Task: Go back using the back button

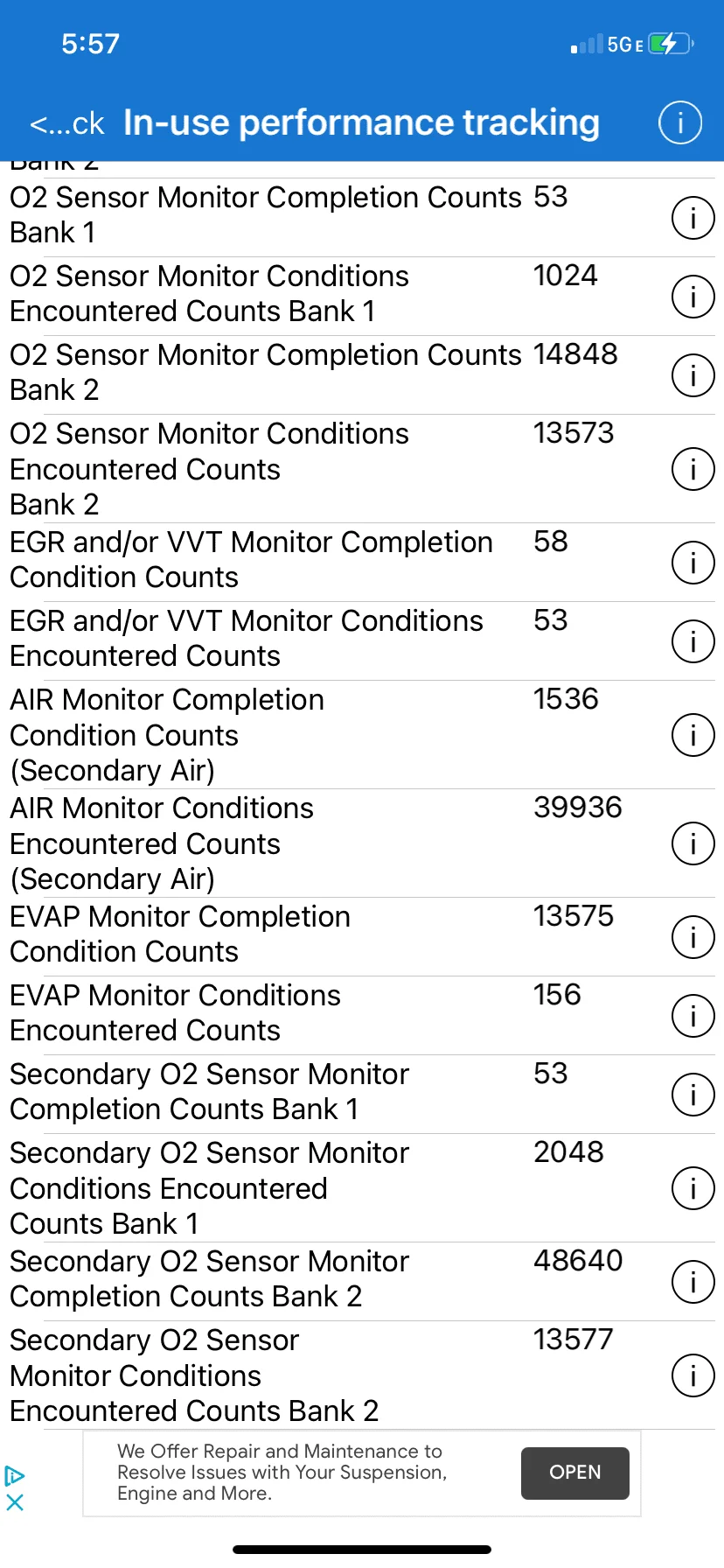Action: coord(66,124)
